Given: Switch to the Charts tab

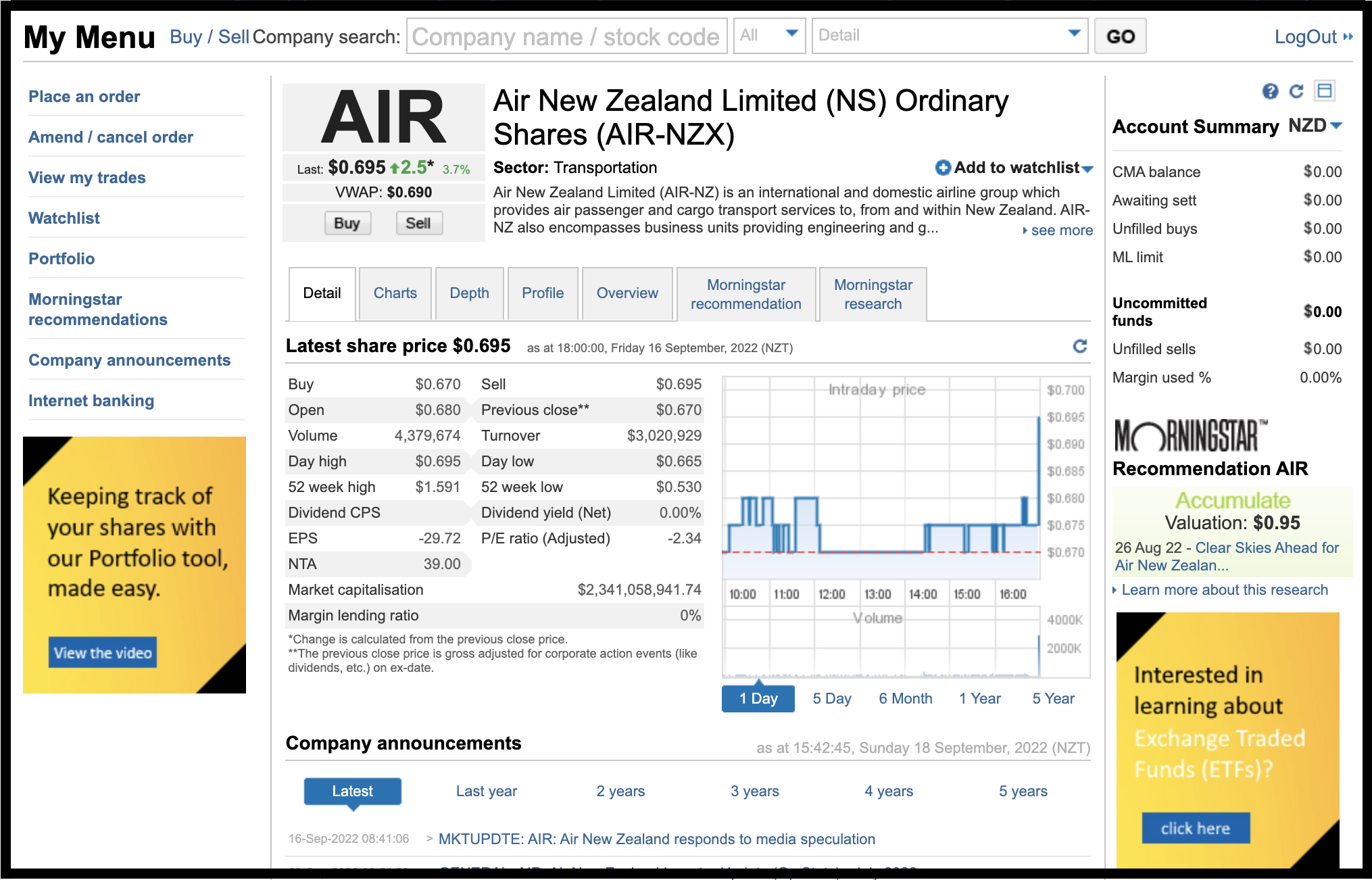Looking at the screenshot, I should pos(395,293).
